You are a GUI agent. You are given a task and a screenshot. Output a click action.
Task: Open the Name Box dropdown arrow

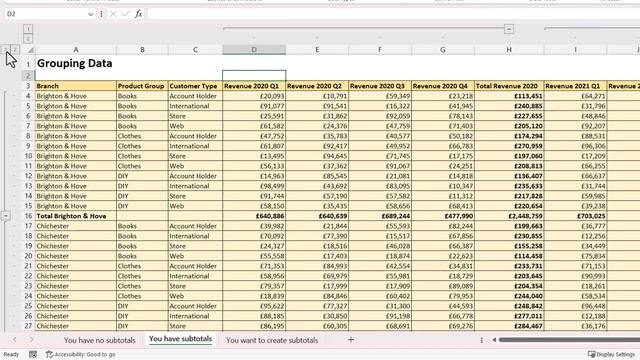[x=90, y=14]
